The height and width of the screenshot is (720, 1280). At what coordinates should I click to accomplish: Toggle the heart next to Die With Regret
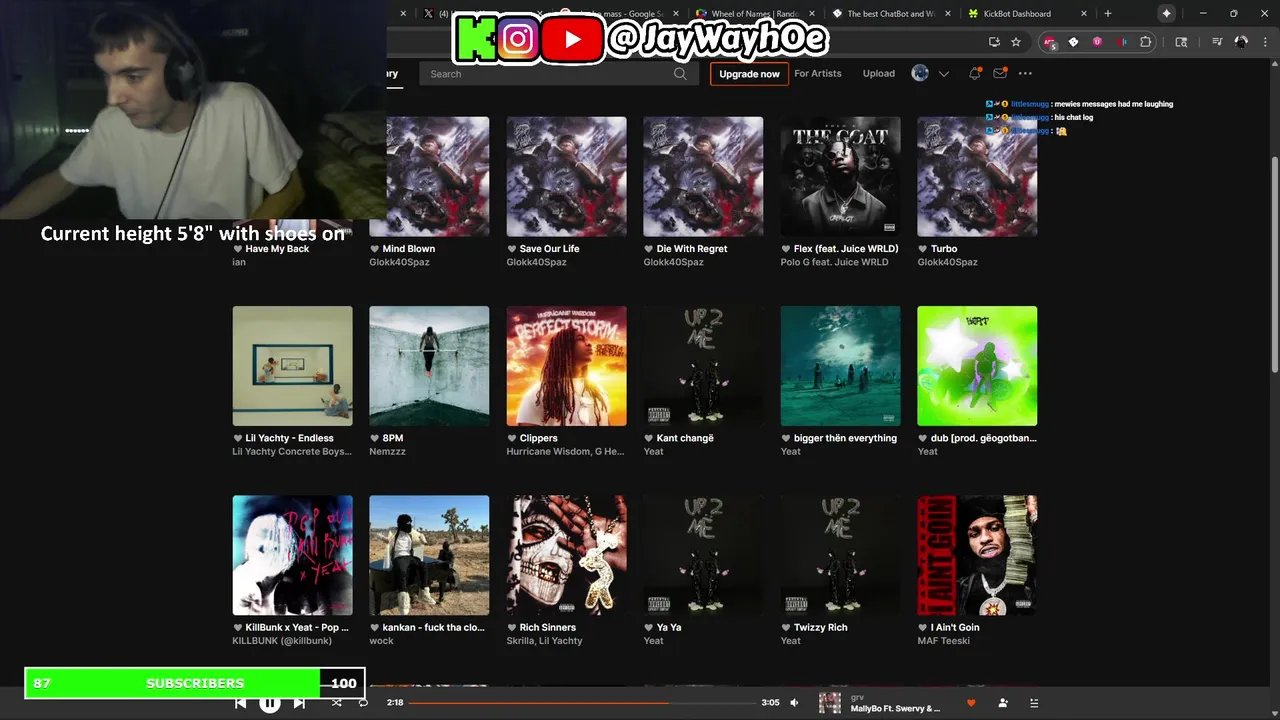coord(649,249)
